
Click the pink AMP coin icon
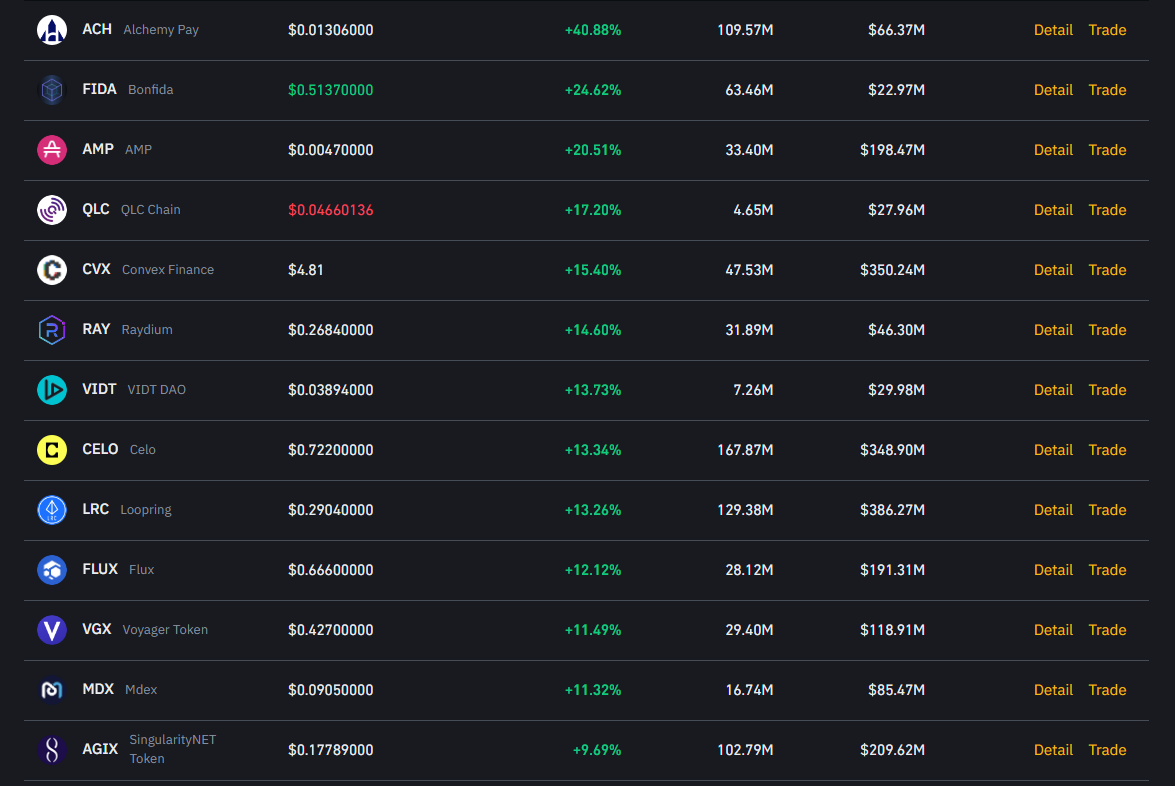pos(52,150)
